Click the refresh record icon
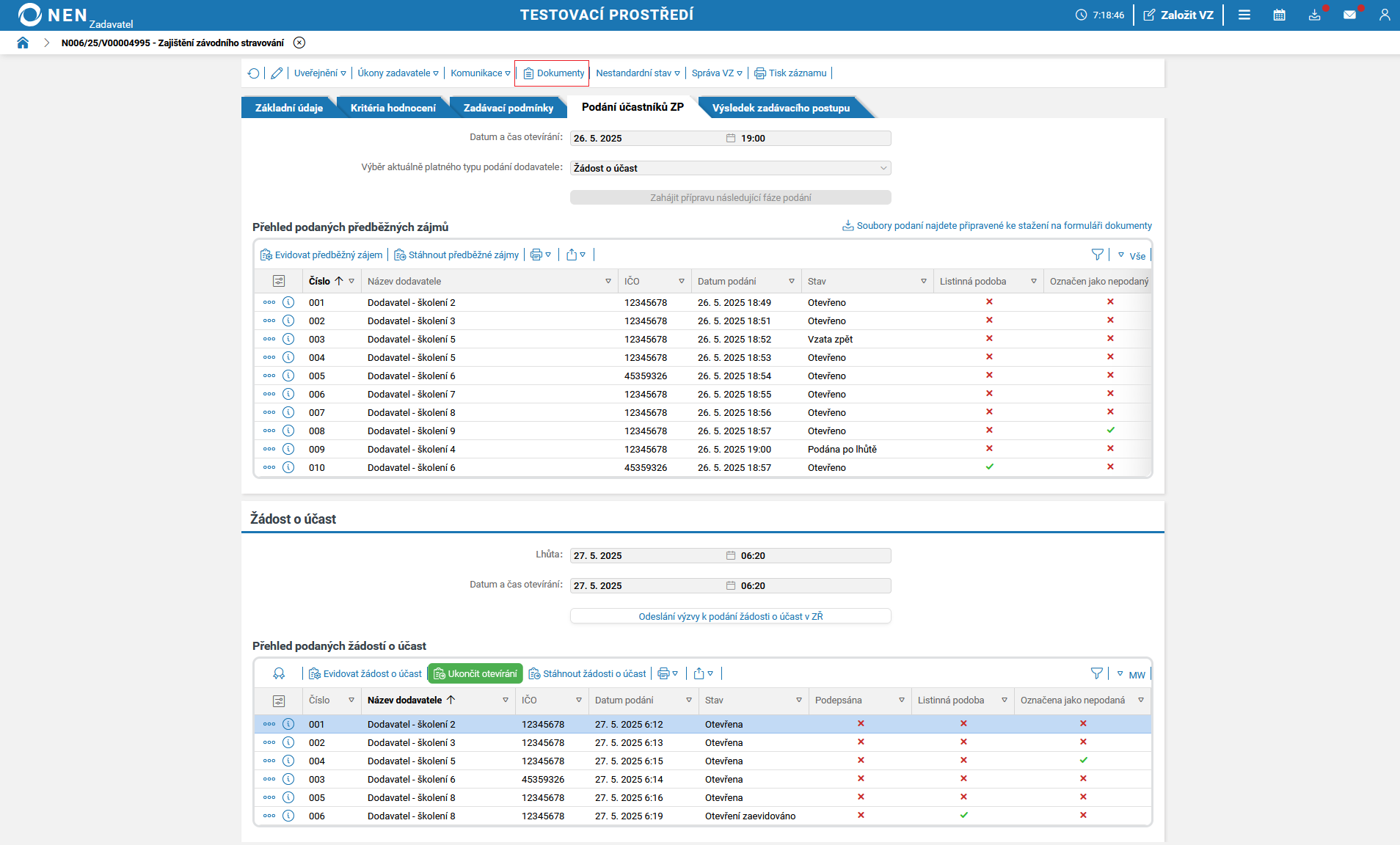Viewport: 1400px width, 845px height. 254,73
